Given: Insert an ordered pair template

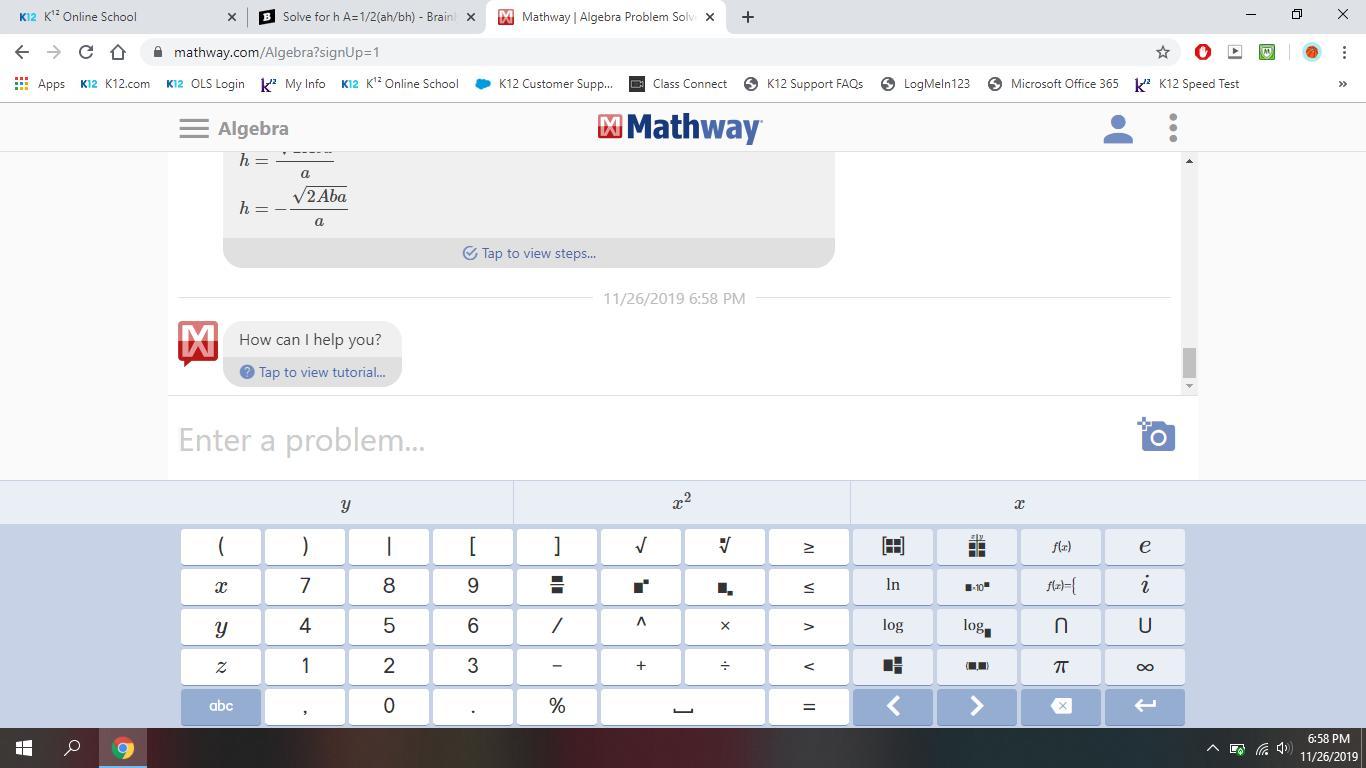Looking at the screenshot, I should [977, 666].
